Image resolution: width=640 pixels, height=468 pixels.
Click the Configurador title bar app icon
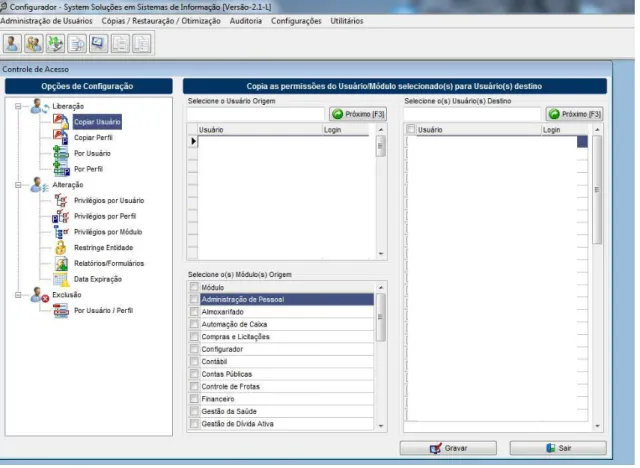pyautogui.click(x=4, y=7)
